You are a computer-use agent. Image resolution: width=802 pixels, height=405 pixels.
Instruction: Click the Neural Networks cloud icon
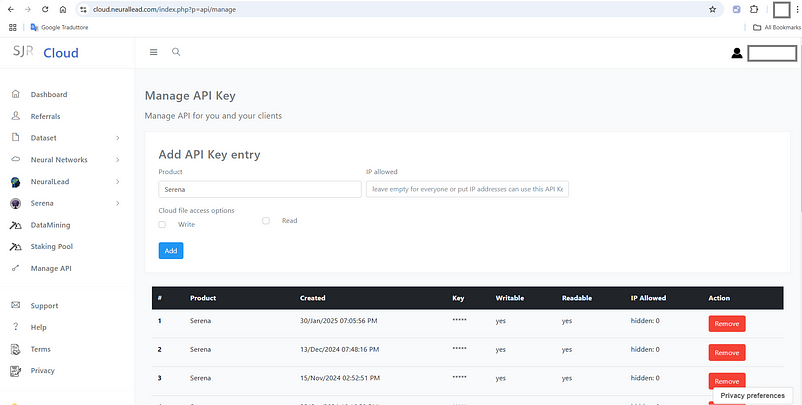[x=15, y=160]
